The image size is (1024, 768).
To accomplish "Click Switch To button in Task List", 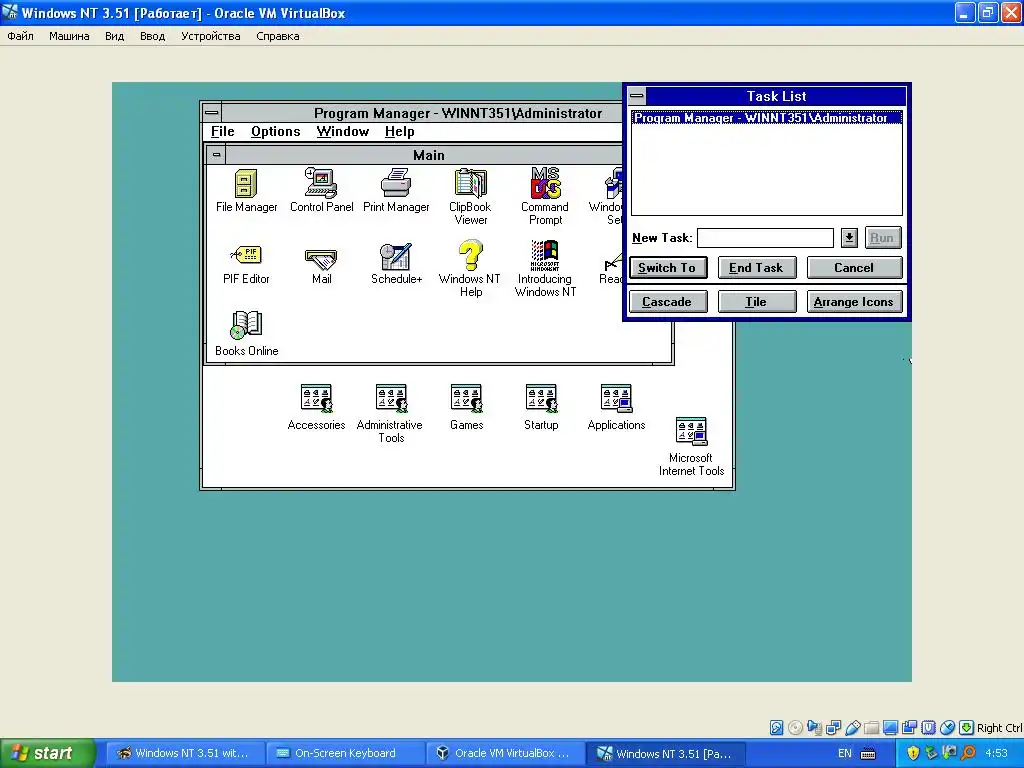I will [x=667, y=268].
